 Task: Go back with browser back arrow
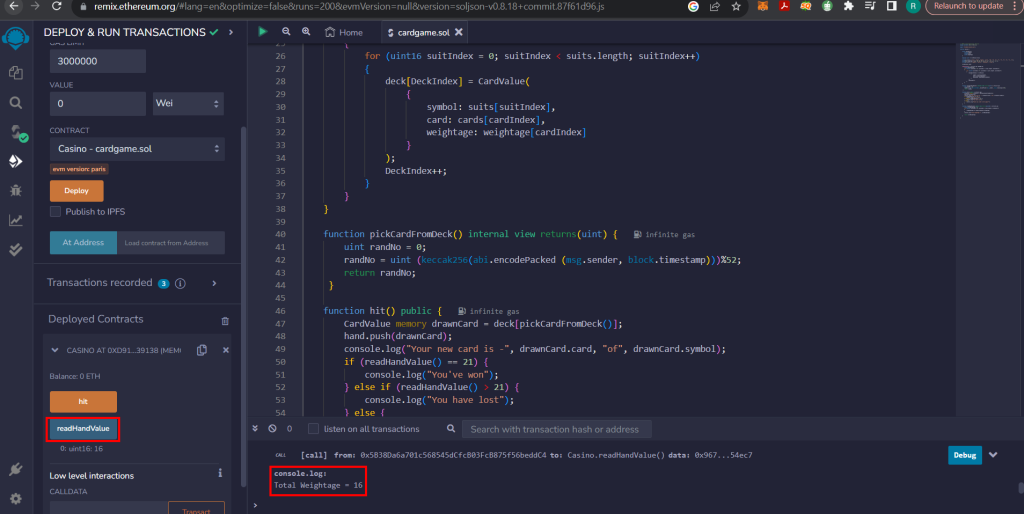14,6
